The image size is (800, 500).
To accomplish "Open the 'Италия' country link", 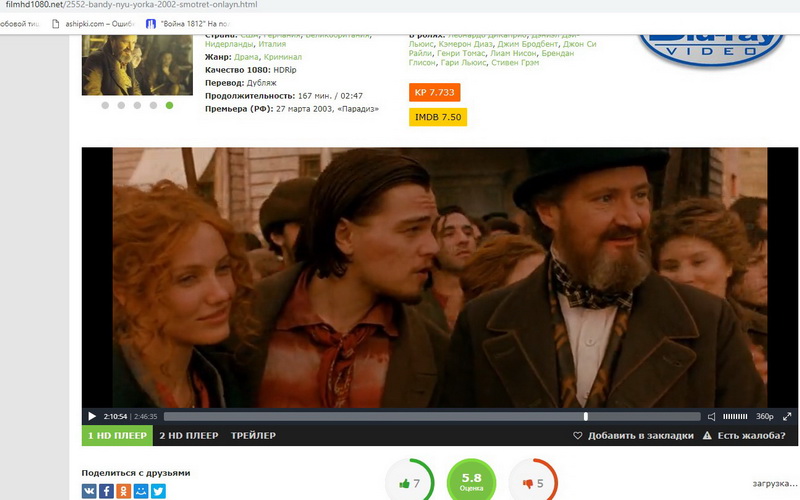I will (x=272, y=44).
